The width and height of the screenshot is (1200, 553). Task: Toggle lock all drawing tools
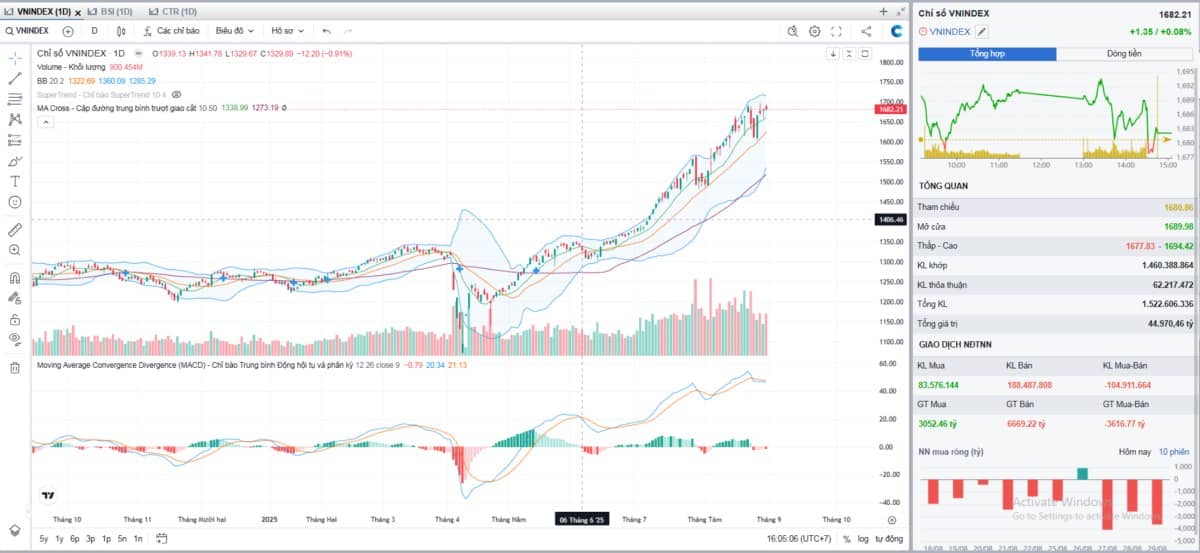(x=15, y=319)
